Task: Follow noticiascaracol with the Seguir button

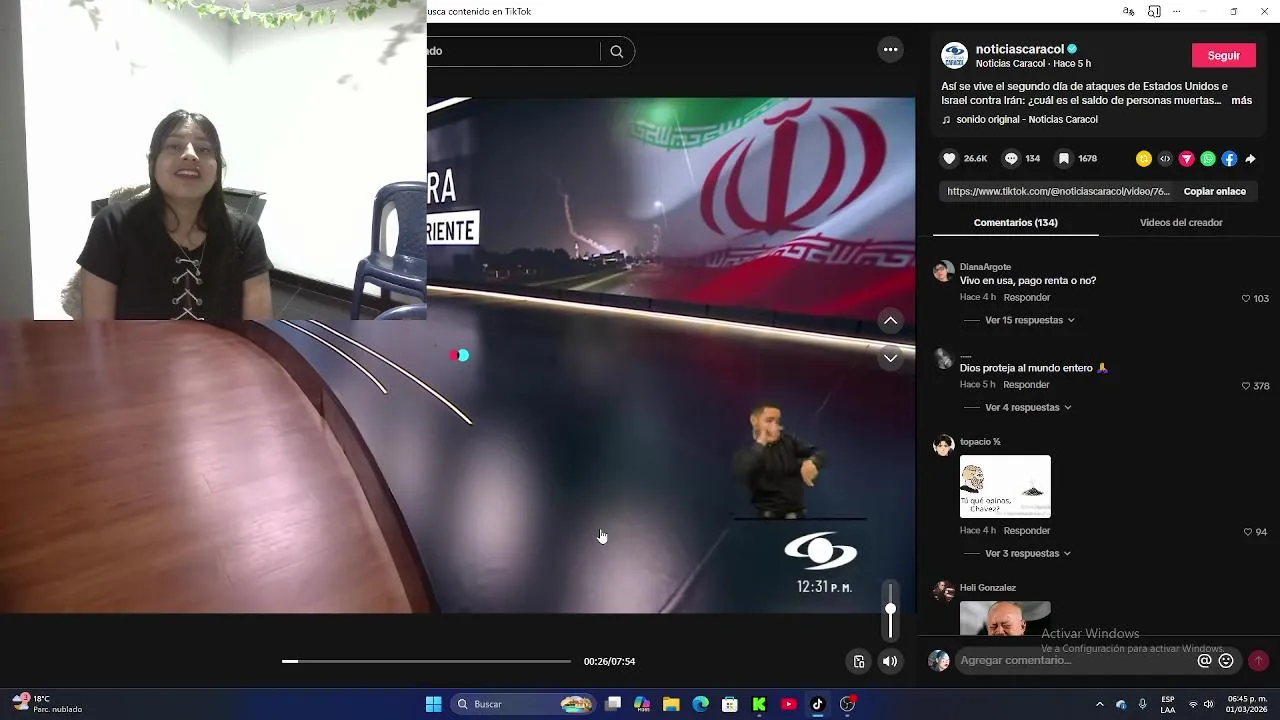Action: [1223, 56]
